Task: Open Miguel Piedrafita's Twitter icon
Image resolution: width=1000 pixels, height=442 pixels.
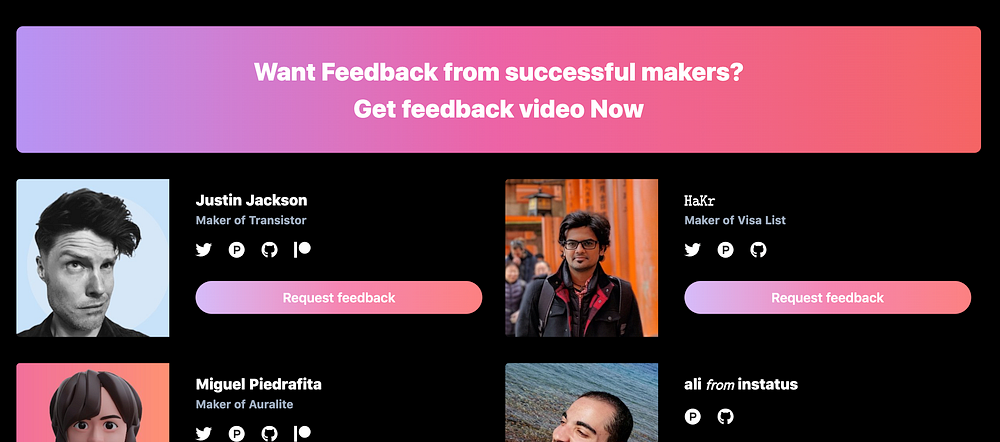Action: click(x=203, y=434)
